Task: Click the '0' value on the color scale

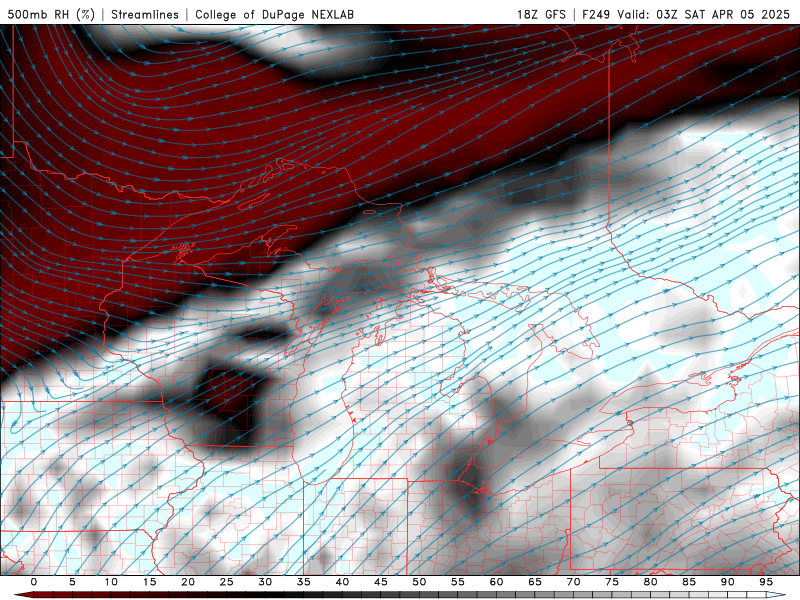Action: tap(34, 582)
